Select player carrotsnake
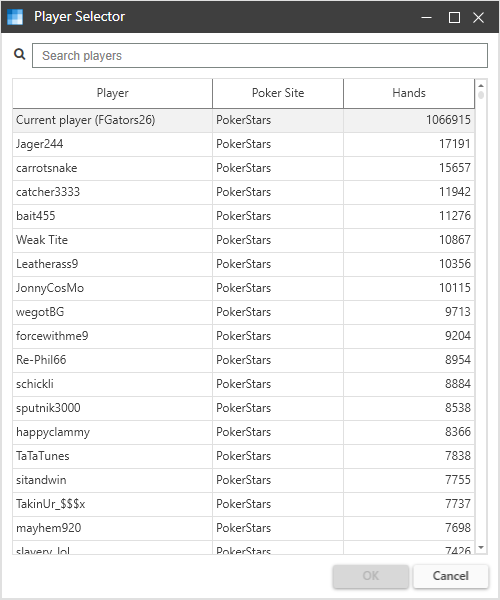Screen dimensions: 500x600 [243, 168]
